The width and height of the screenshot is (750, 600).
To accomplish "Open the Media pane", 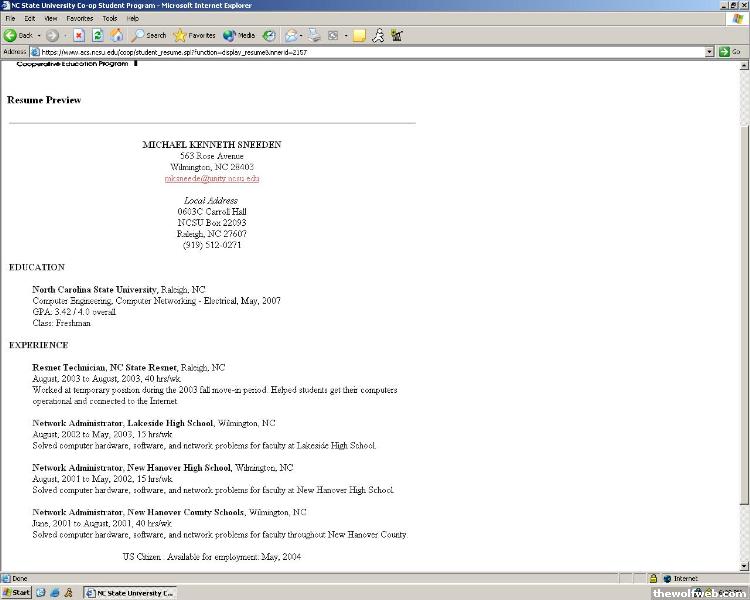I will [x=239, y=35].
